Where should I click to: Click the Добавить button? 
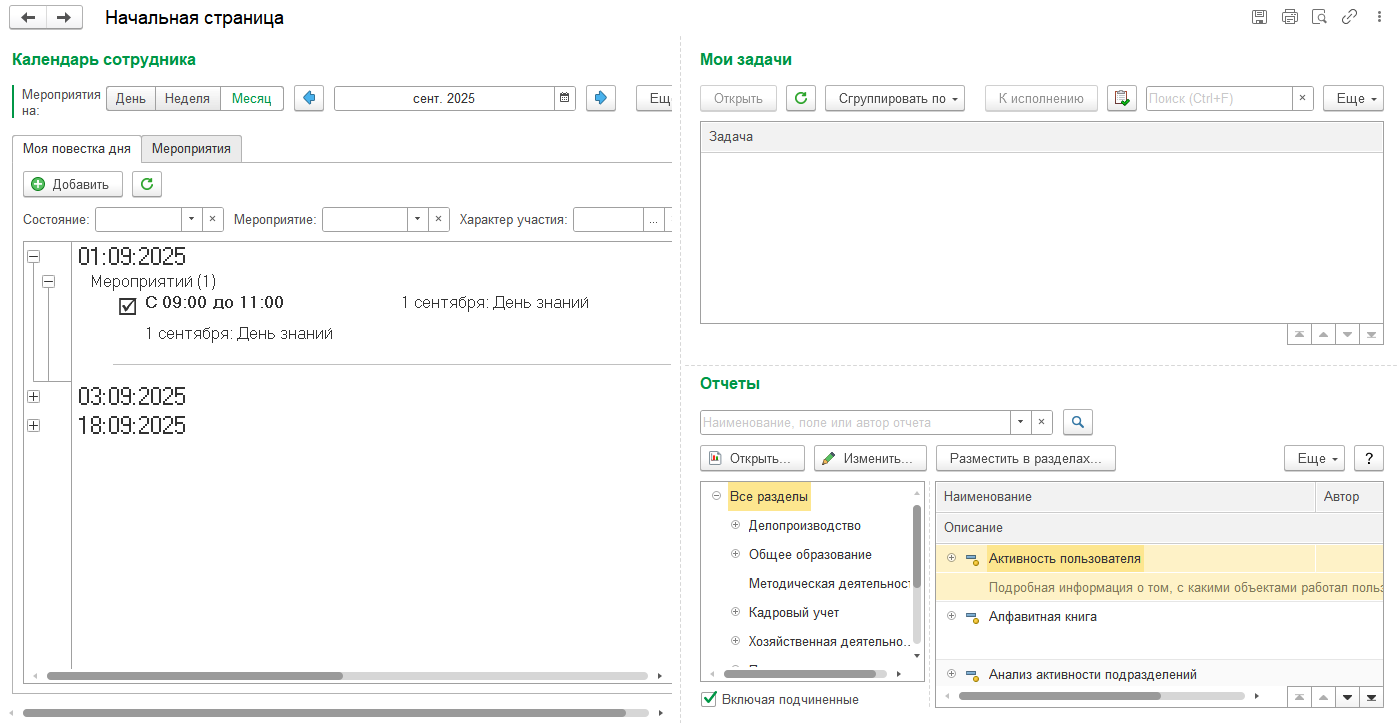tap(72, 184)
